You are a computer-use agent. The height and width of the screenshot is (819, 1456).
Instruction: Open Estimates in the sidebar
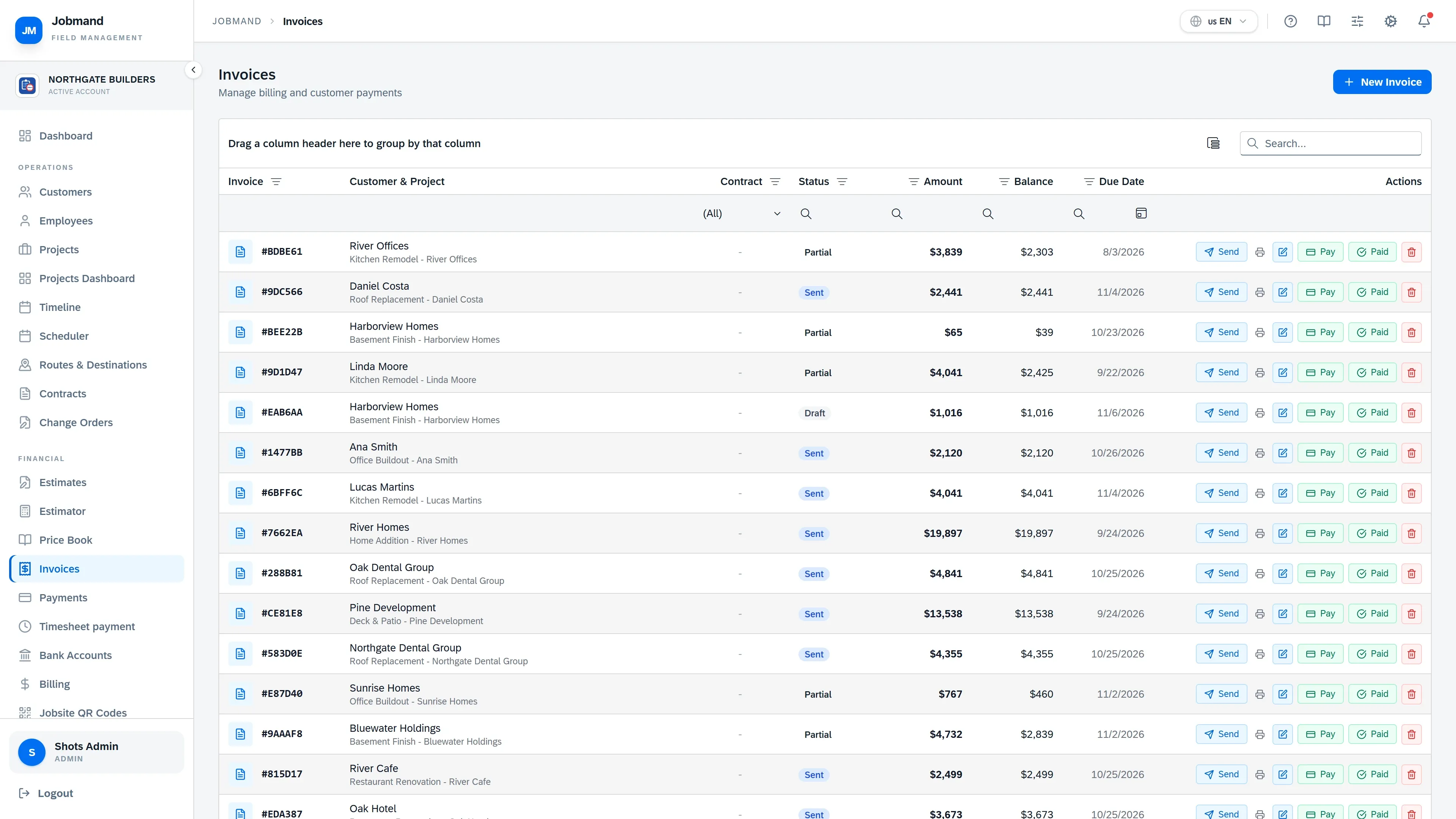[x=97, y=482]
